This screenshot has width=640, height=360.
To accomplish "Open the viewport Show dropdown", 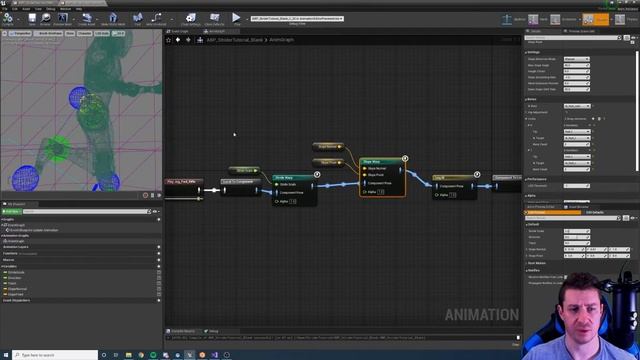I will point(70,33).
